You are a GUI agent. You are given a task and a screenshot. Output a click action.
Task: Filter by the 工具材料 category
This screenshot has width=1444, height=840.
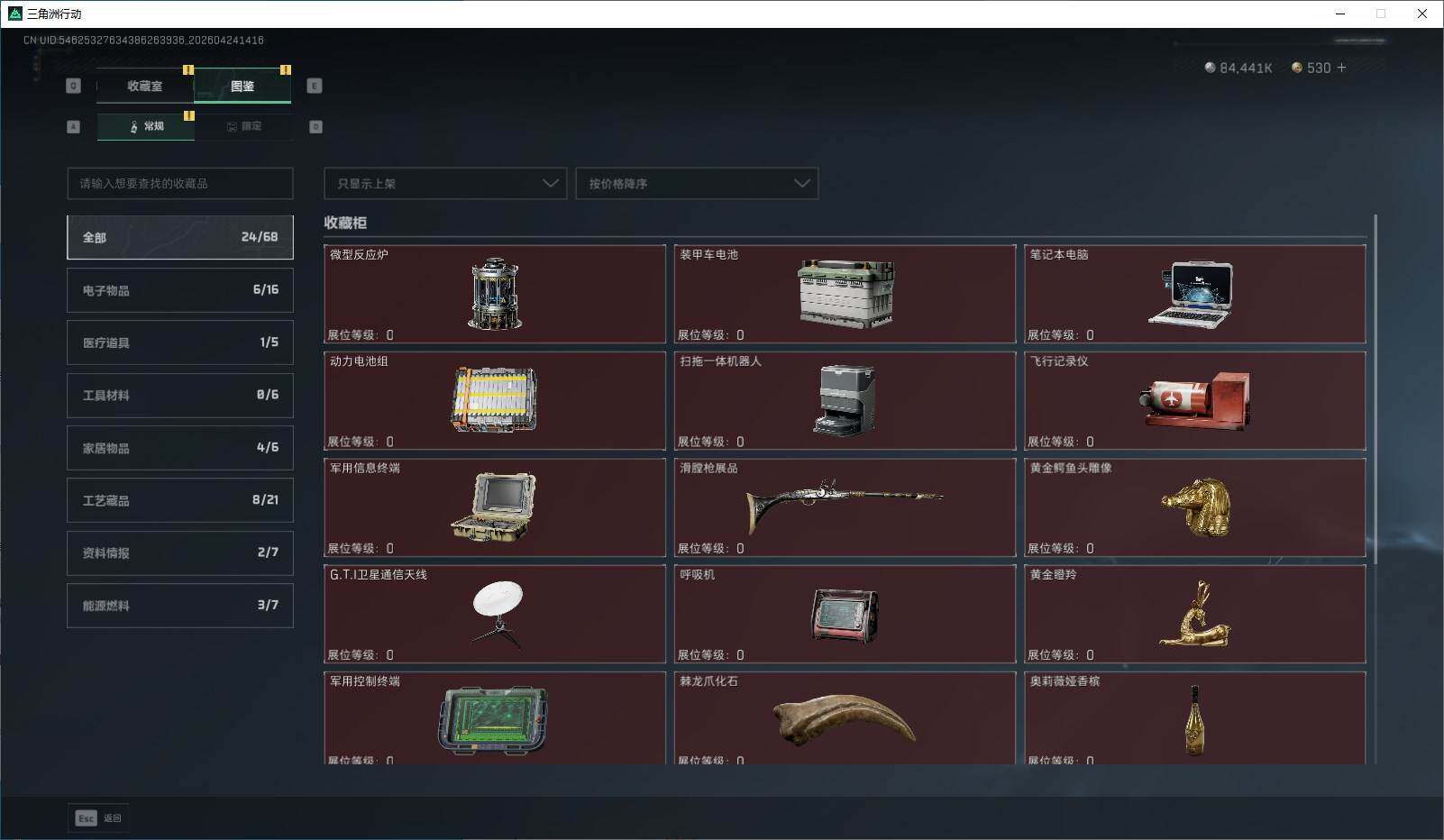[180, 395]
